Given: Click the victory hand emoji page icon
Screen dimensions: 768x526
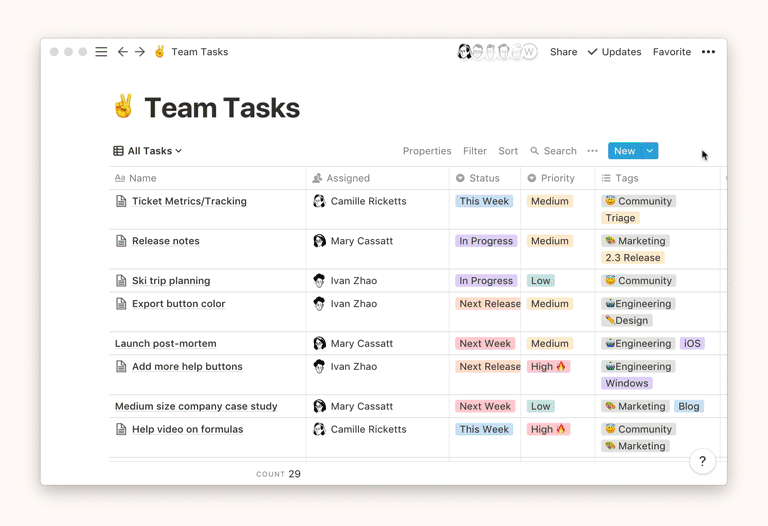Looking at the screenshot, I should [123, 107].
